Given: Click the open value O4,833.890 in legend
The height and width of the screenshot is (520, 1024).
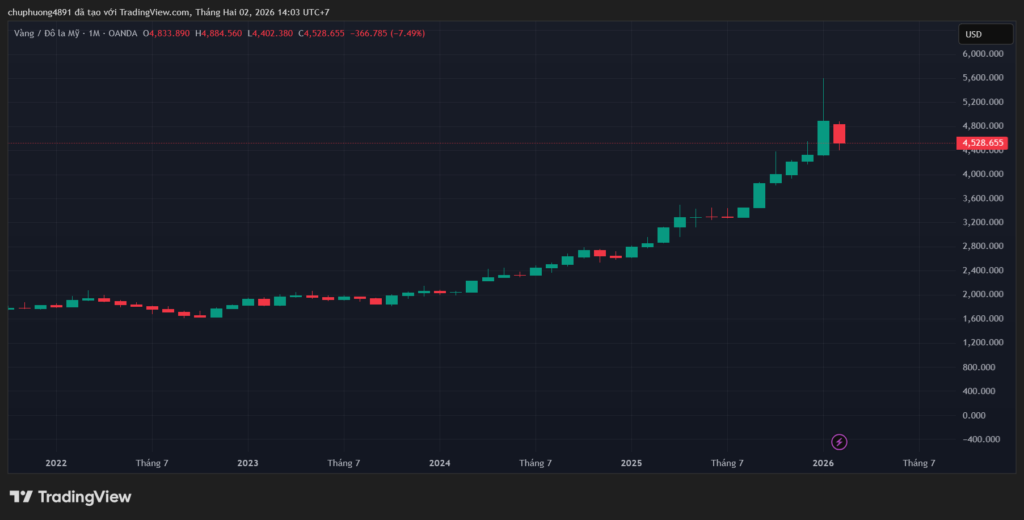Looking at the screenshot, I should (x=166, y=33).
